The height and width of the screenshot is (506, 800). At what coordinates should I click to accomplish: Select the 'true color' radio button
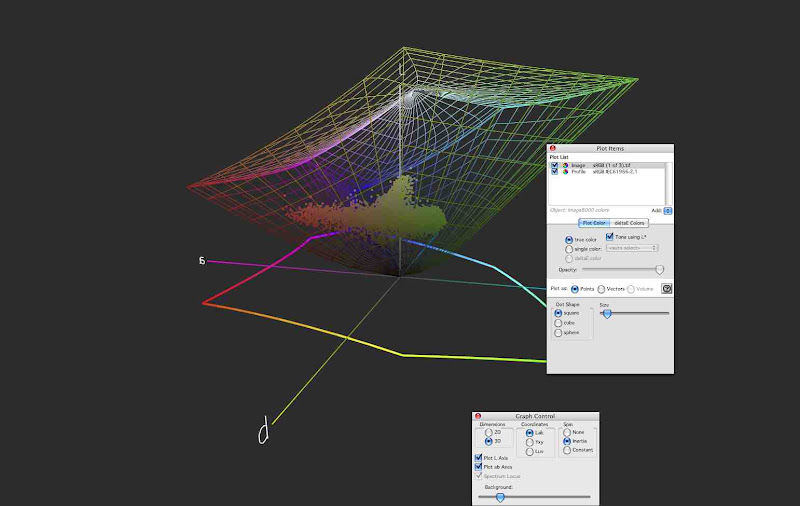point(569,240)
